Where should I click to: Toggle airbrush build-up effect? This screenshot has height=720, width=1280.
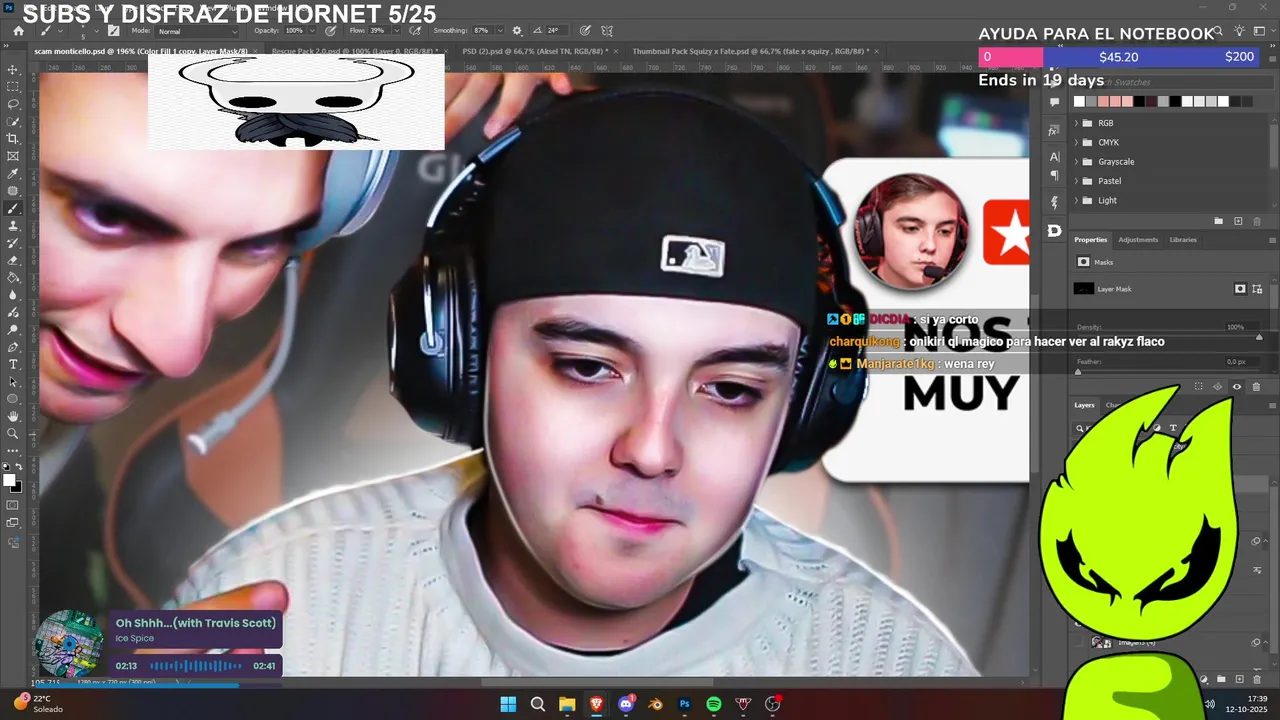click(416, 31)
